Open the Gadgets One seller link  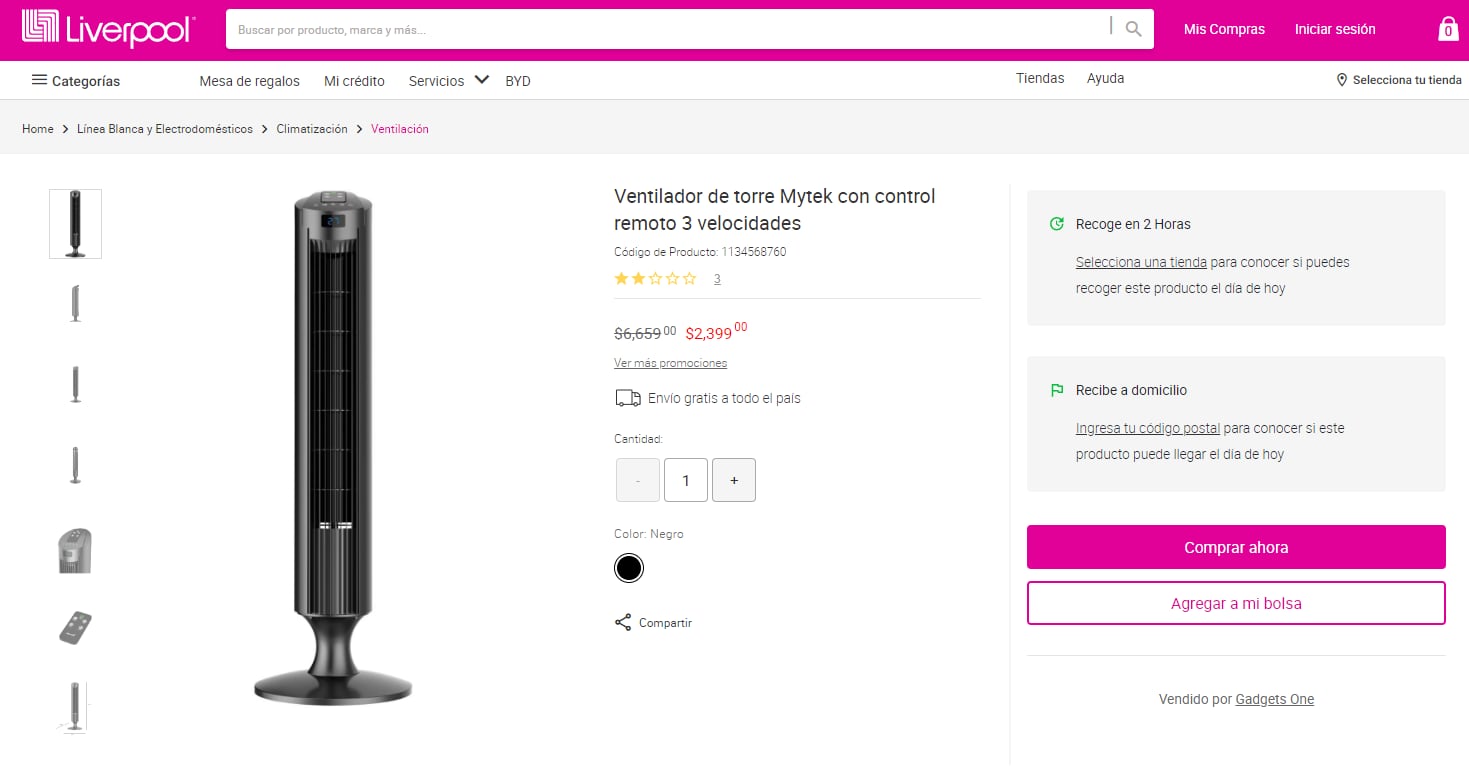[x=1274, y=699]
